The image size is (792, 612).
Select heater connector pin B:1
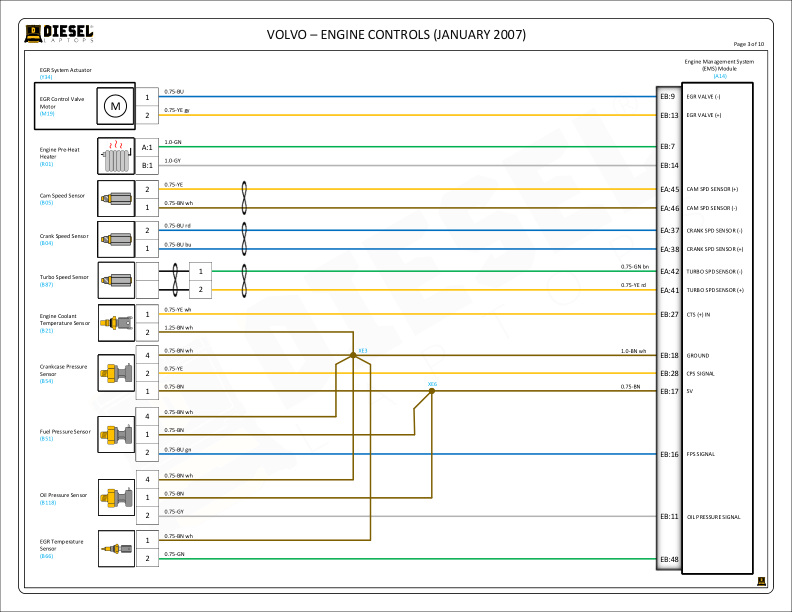tap(147, 166)
